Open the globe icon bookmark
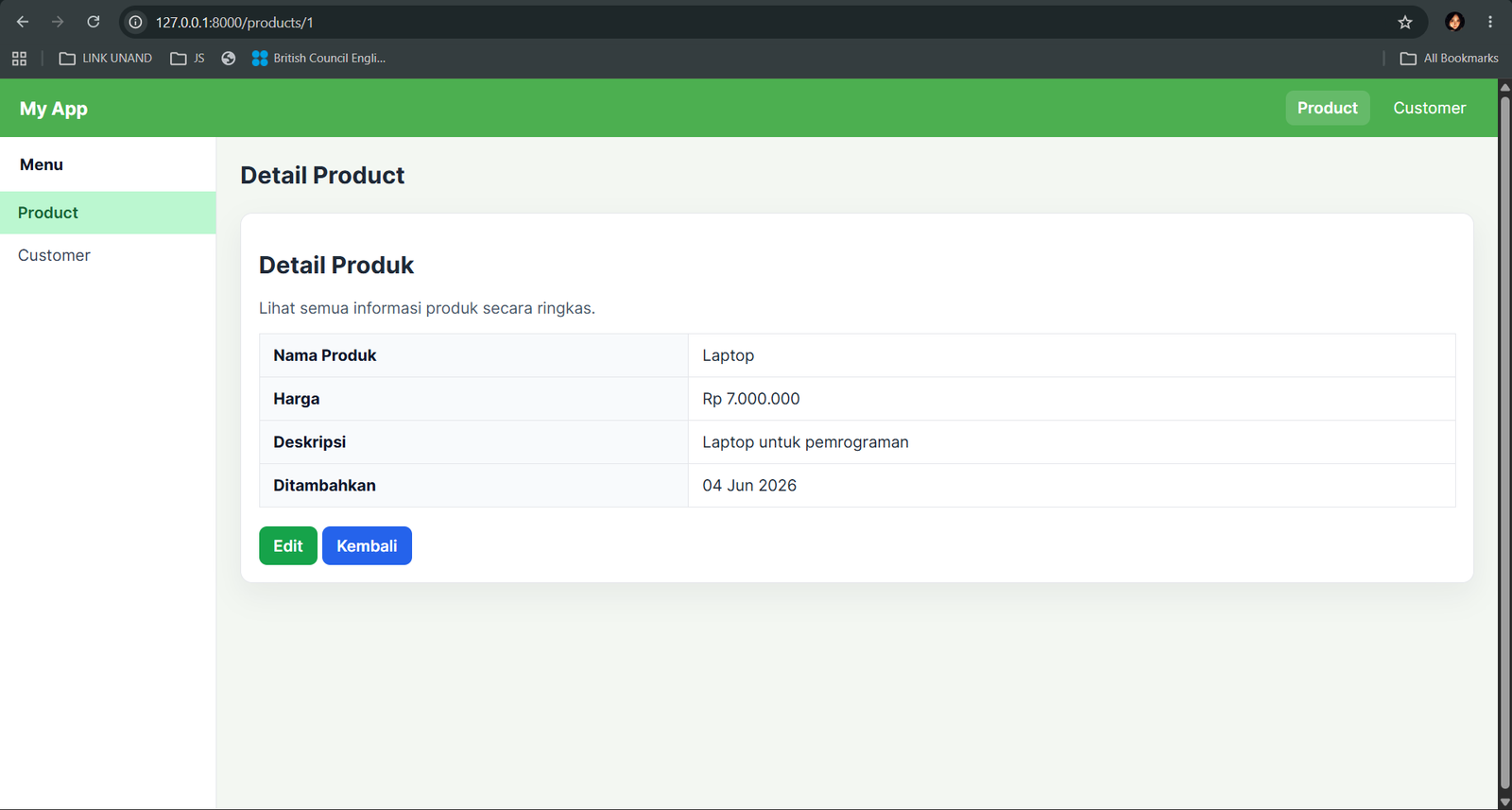This screenshot has height=810, width=1512. 229,59
